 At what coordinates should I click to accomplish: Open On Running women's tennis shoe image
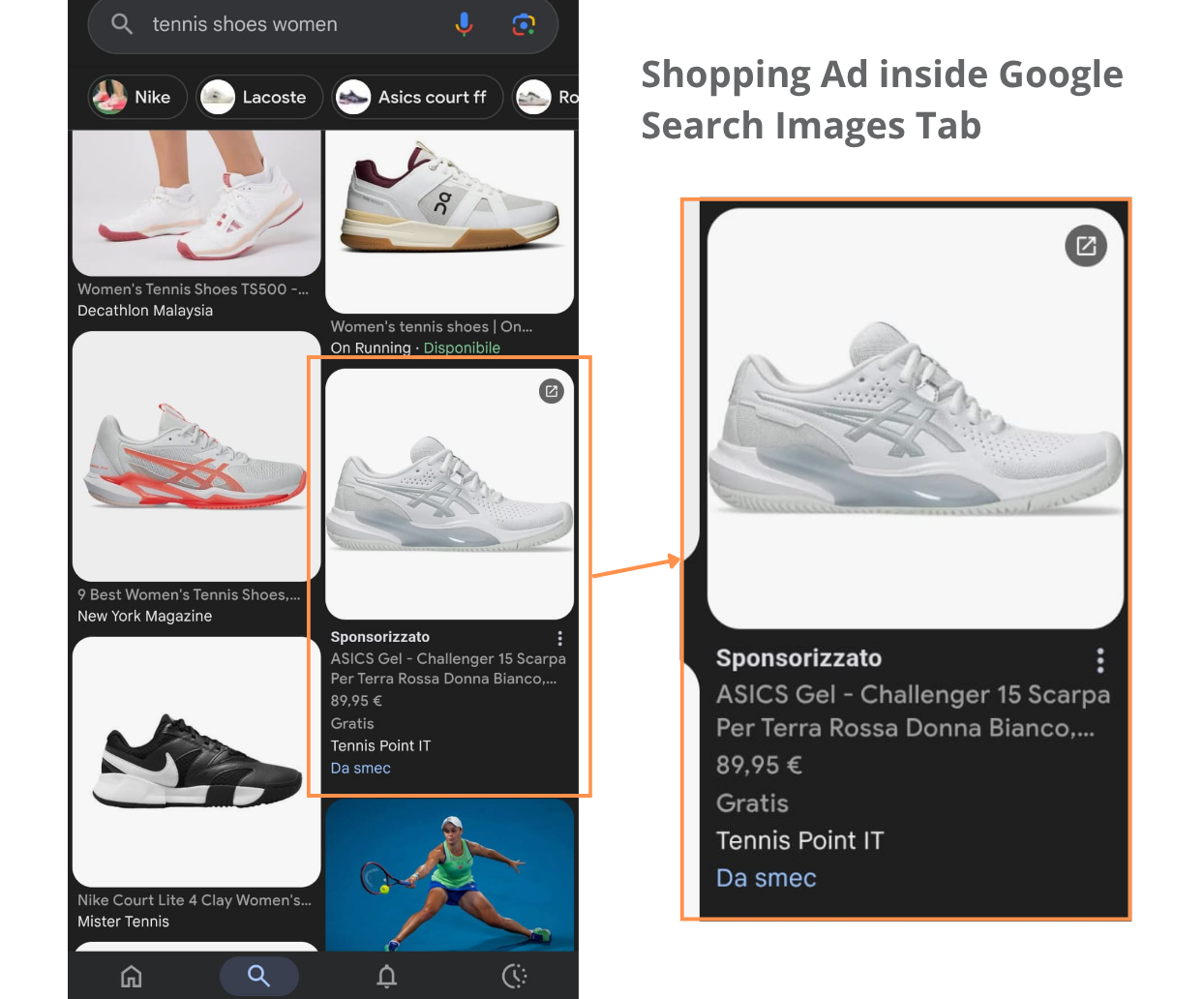(x=450, y=222)
